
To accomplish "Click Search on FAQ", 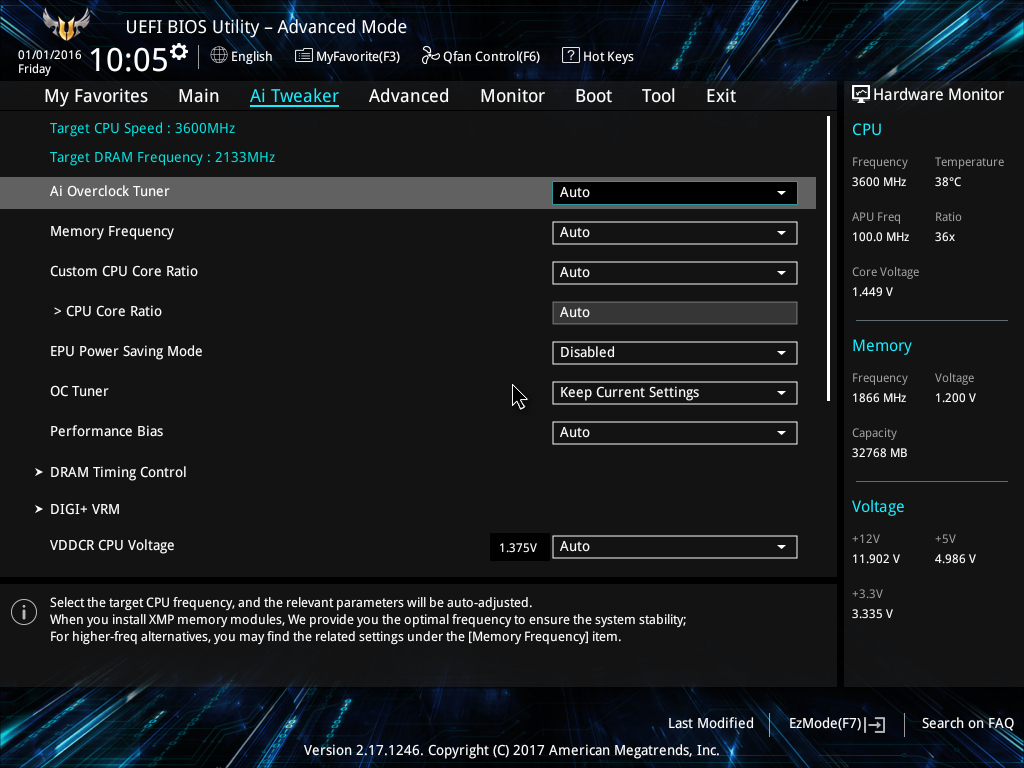I will click(967, 724).
